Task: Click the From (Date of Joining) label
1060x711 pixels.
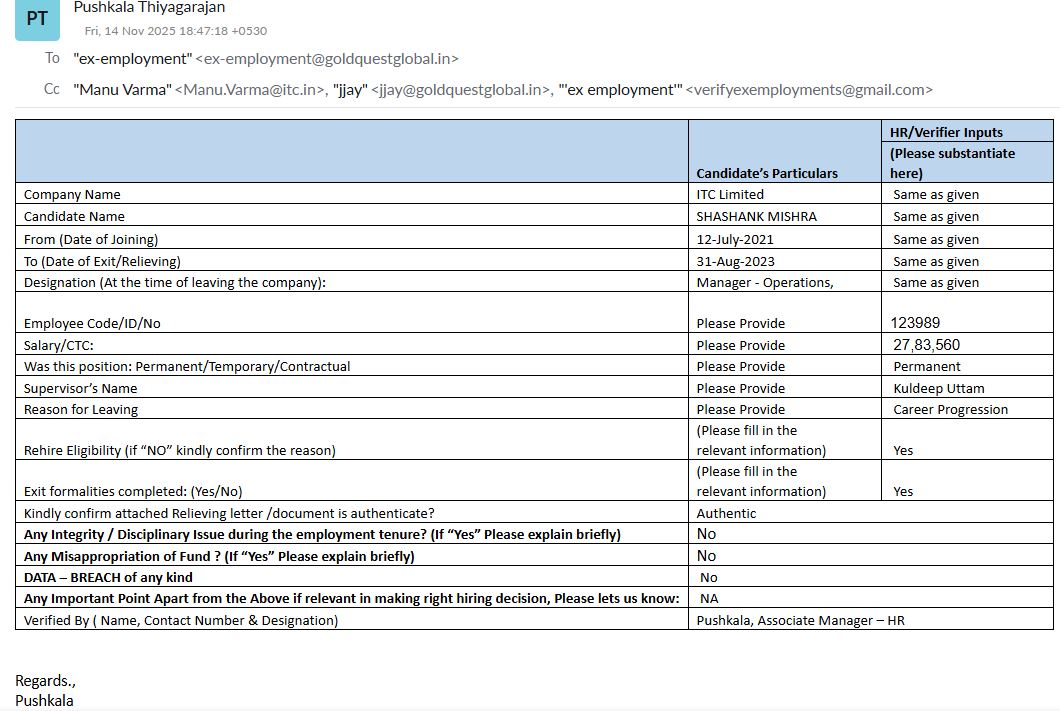Action: 91,239
